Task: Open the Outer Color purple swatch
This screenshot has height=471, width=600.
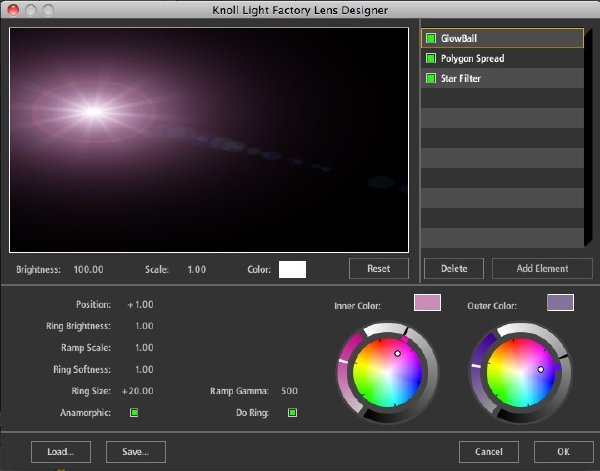Action: pos(560,303)
